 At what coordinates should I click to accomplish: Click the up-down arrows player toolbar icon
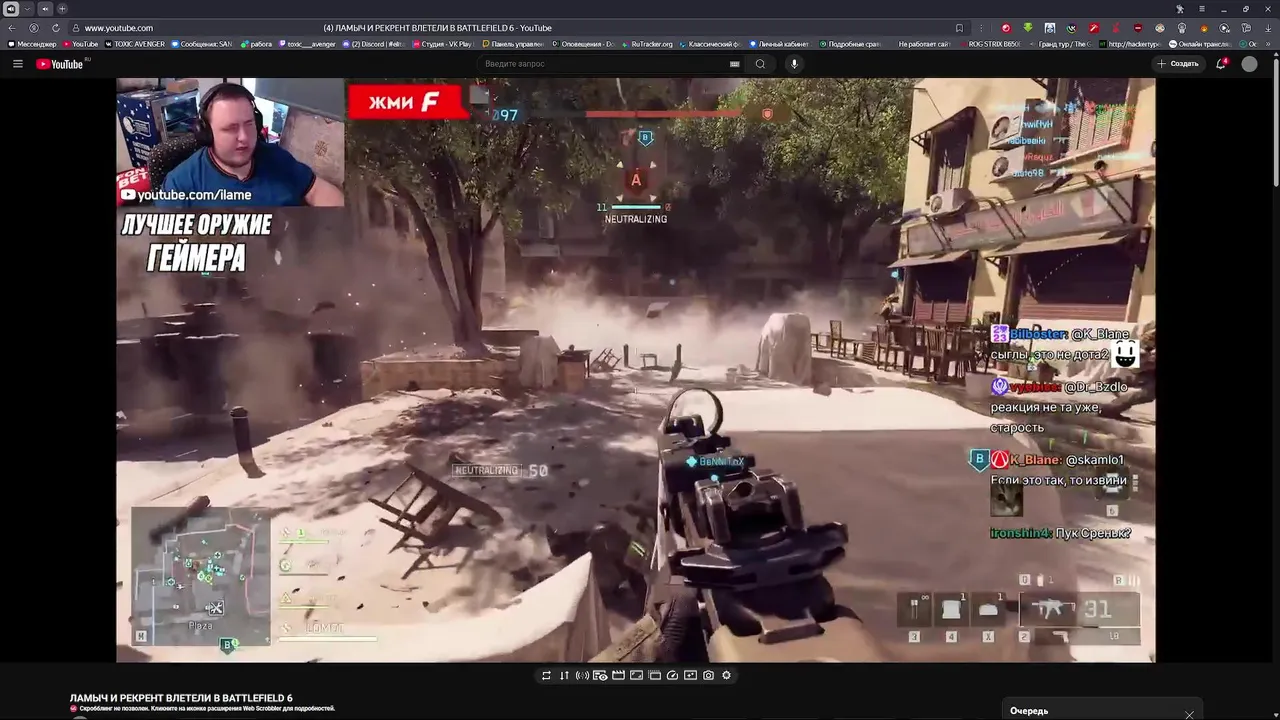click(564, 675)
